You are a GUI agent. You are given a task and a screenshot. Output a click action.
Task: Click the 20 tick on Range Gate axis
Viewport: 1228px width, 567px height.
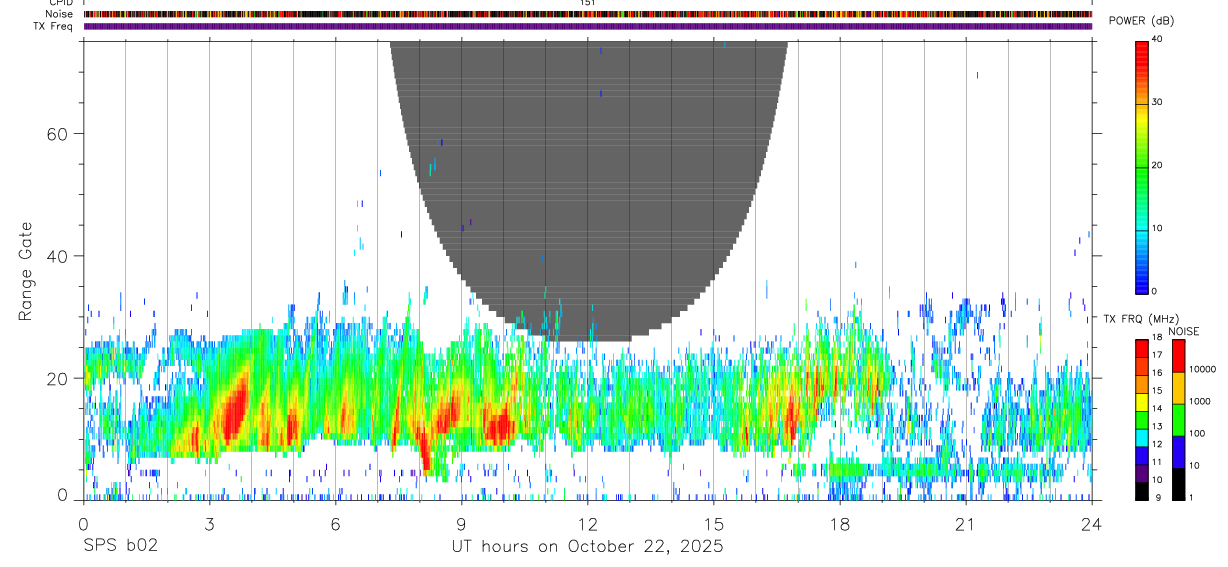pyautogui.click(x=56, y=378)
